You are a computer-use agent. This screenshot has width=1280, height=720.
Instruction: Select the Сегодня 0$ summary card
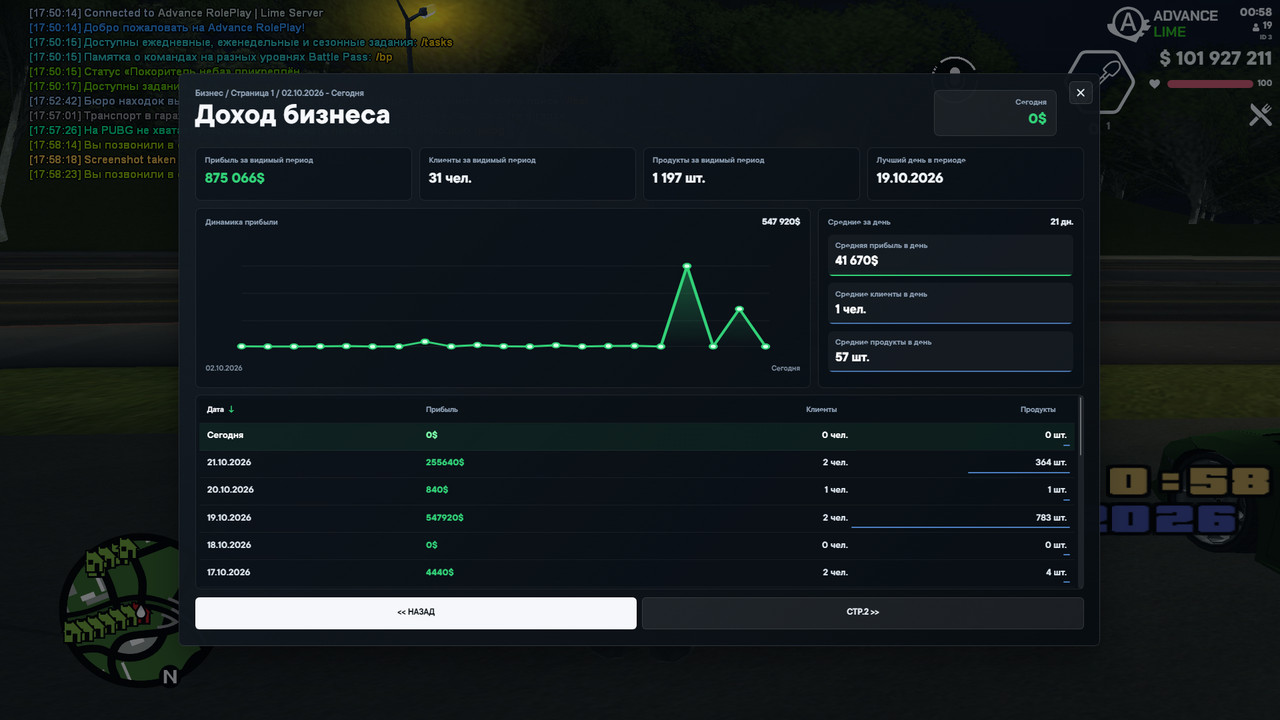pyautogui.click(x=995, y=112)
